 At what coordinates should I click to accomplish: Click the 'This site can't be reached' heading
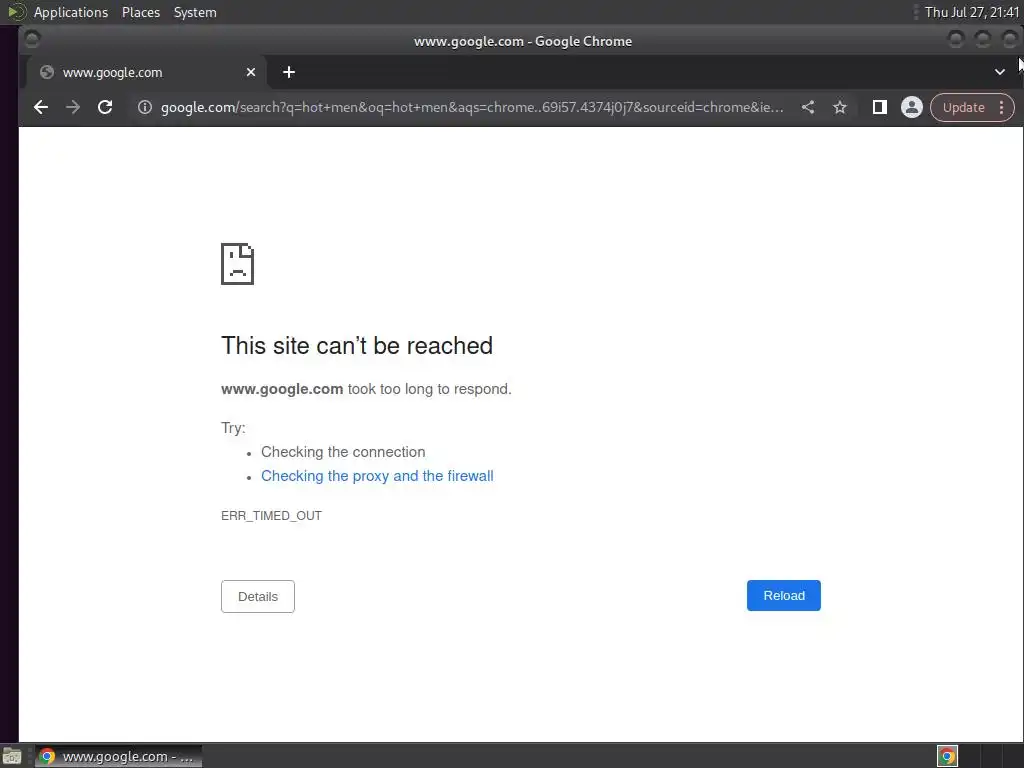coord(357,345)
